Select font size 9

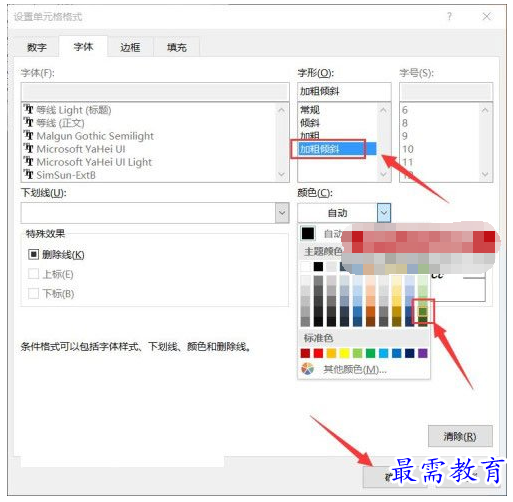tap(405, 136)
